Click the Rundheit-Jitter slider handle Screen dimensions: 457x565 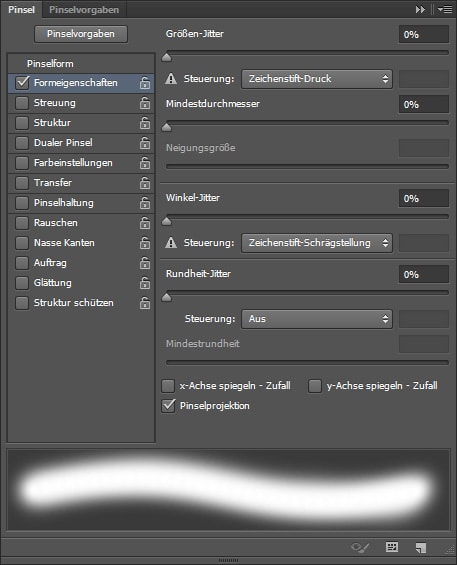point(167,297)
